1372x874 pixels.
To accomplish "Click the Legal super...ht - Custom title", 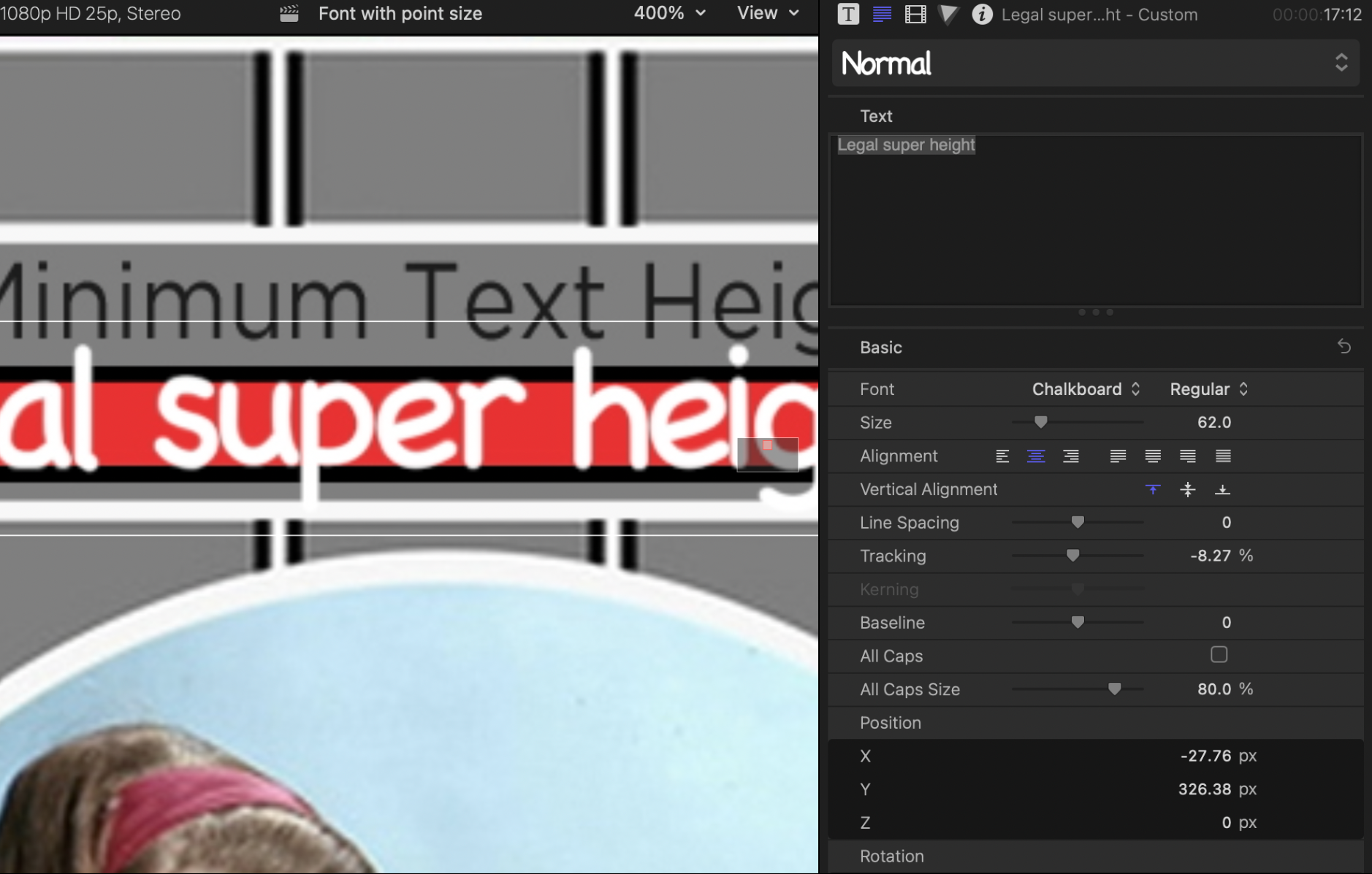I will 1099,15.
